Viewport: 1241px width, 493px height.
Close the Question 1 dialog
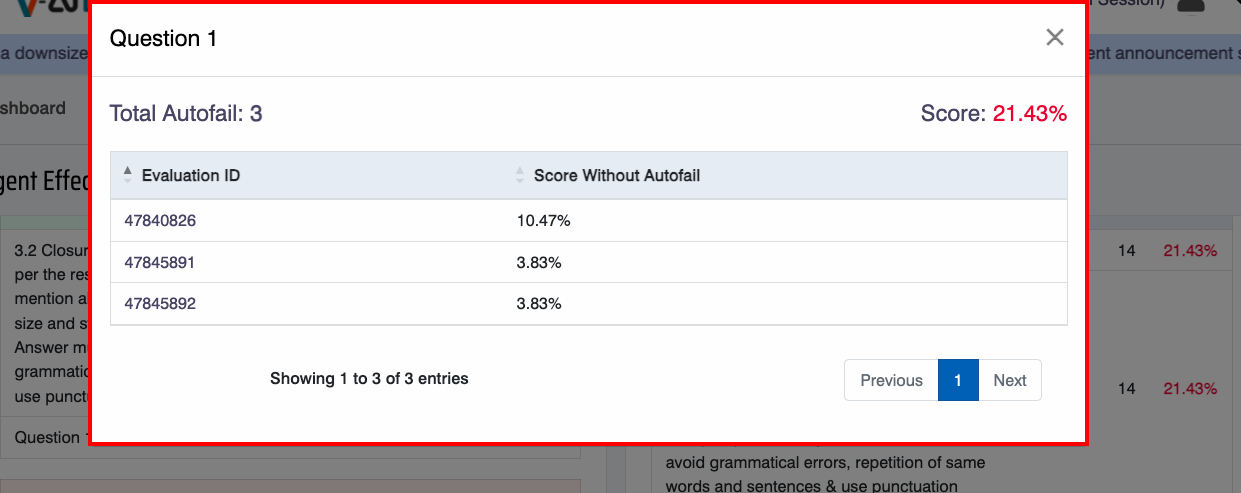coord(1054,38)
